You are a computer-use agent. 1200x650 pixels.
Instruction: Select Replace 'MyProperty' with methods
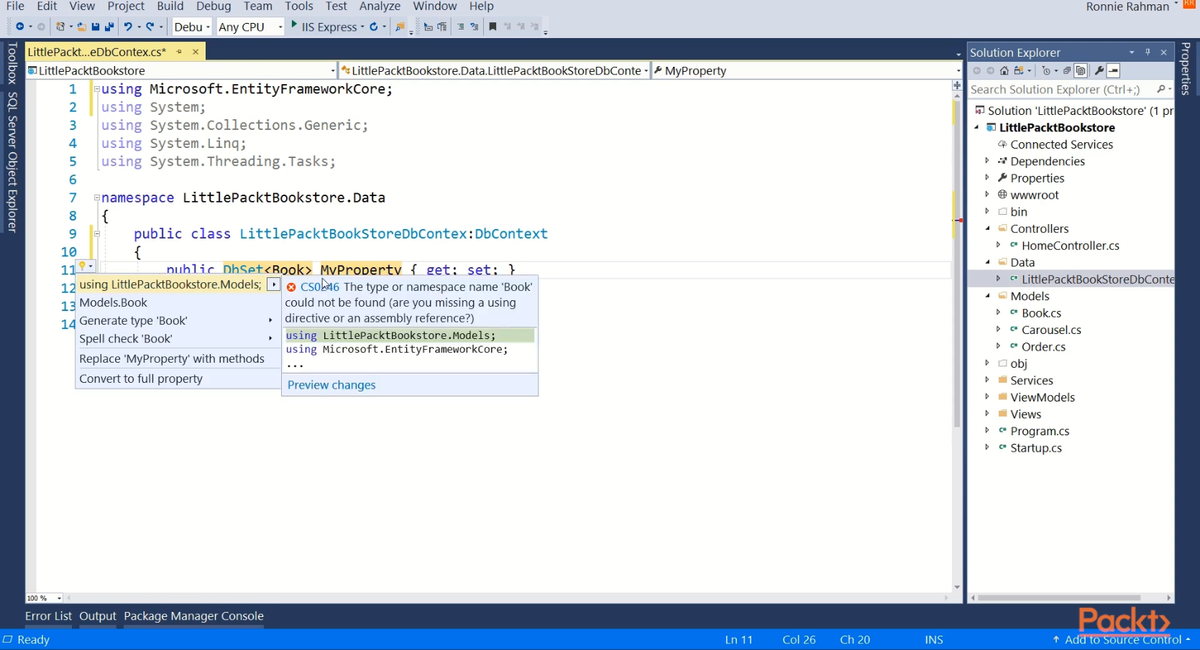(172, 359)
